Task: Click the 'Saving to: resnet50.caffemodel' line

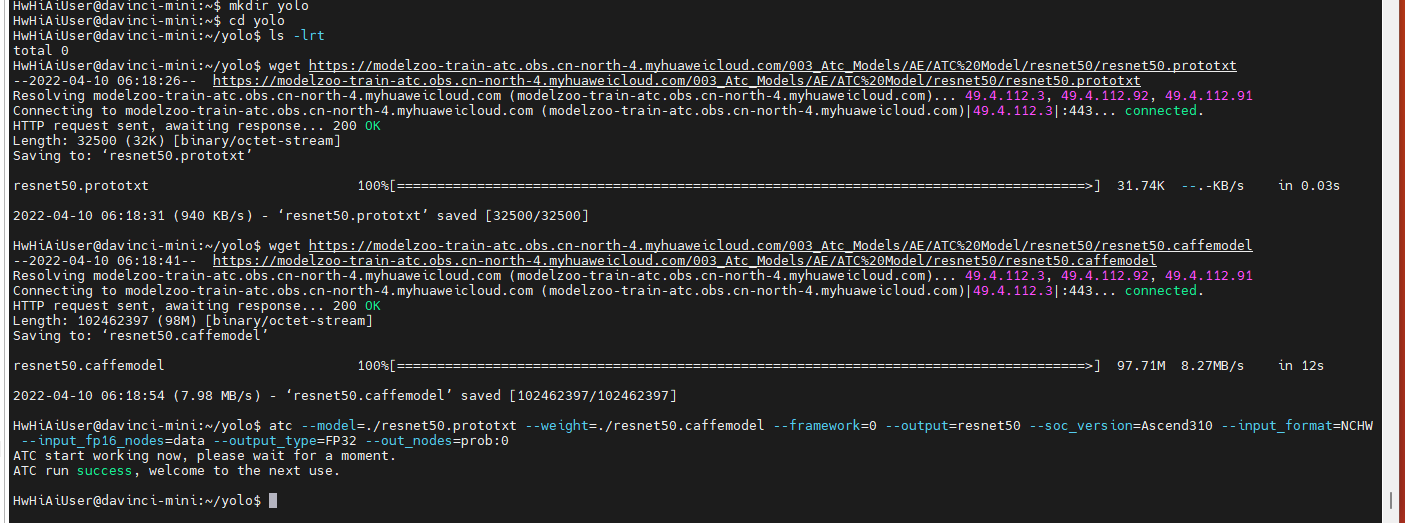Action: tap(140, 336)
